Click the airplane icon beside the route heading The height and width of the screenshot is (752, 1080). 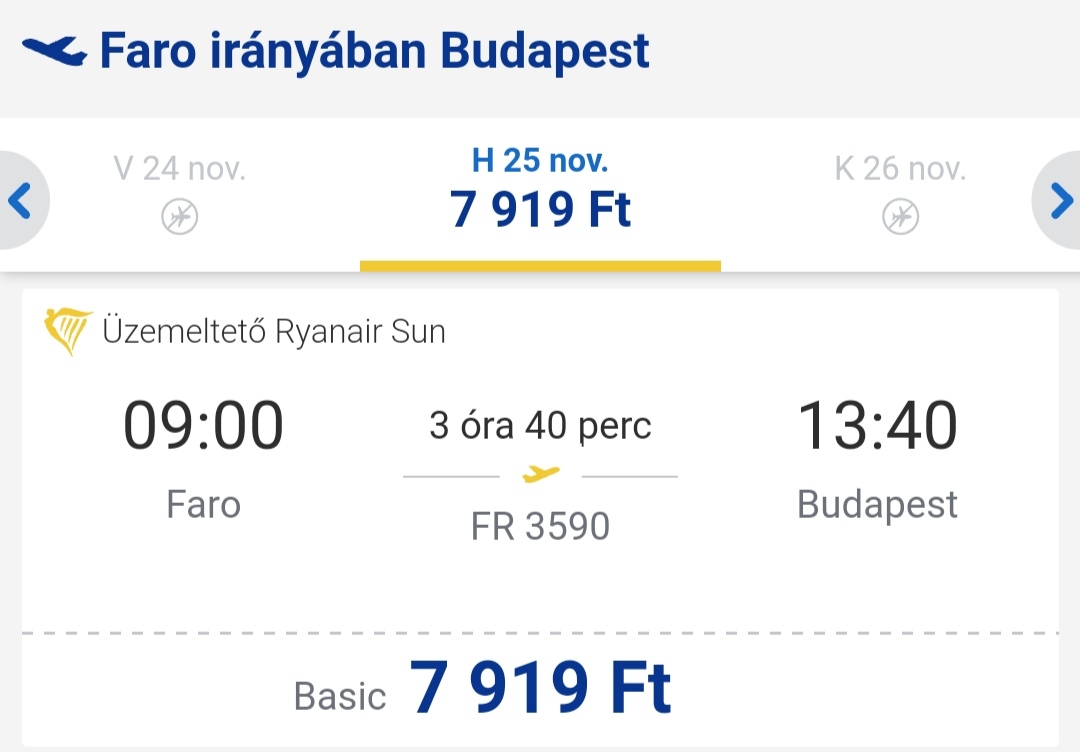point(54,52)
